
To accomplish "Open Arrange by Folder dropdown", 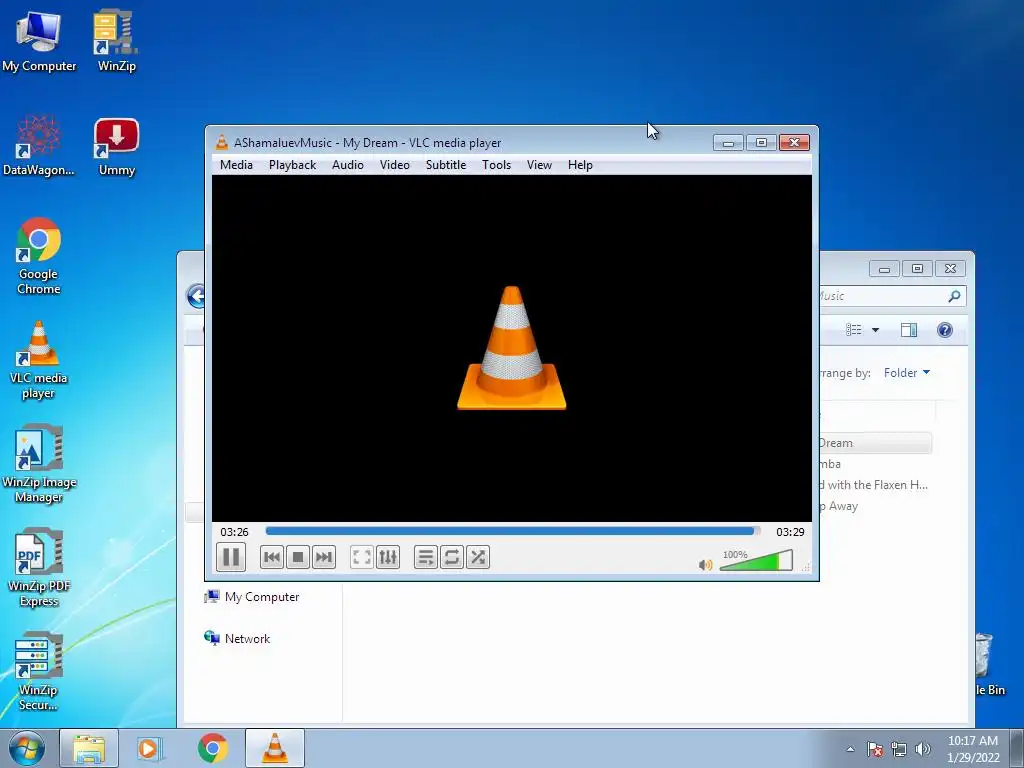I will (906, 372).
